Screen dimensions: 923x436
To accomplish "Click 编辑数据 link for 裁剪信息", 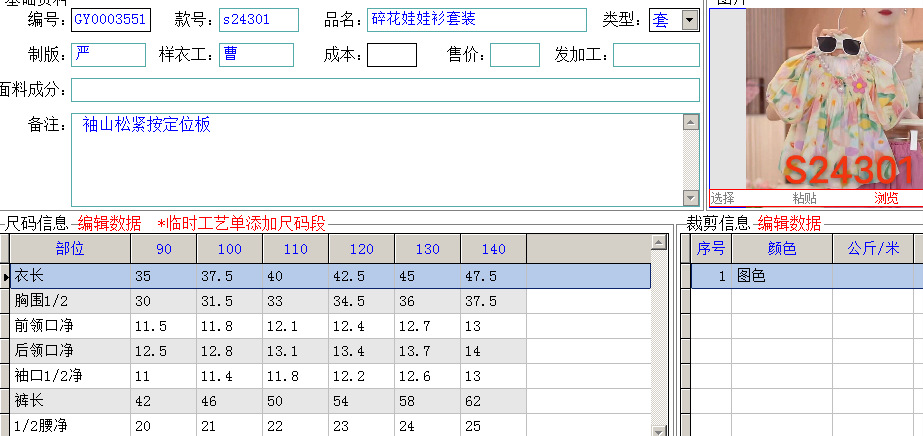I will [x=789, y=224].
